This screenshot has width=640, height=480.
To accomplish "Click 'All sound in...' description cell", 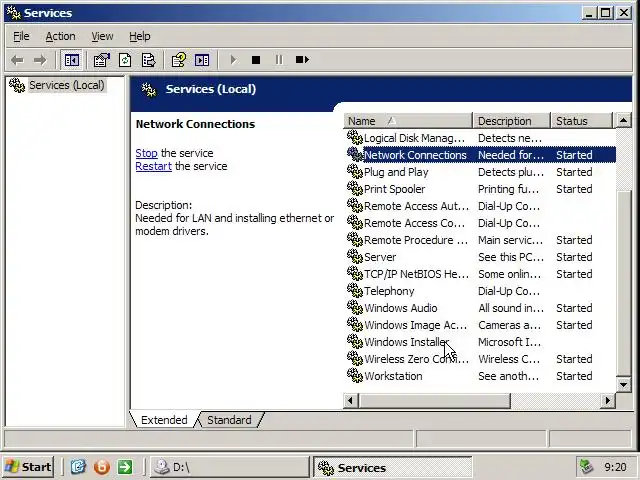I will 511,308.
